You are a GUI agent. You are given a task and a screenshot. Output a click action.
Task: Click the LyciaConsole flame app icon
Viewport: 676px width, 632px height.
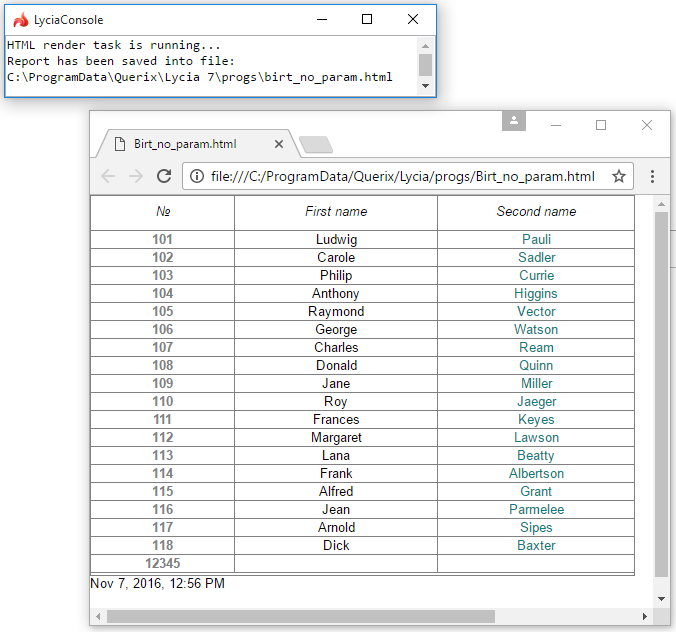[20, 20]
